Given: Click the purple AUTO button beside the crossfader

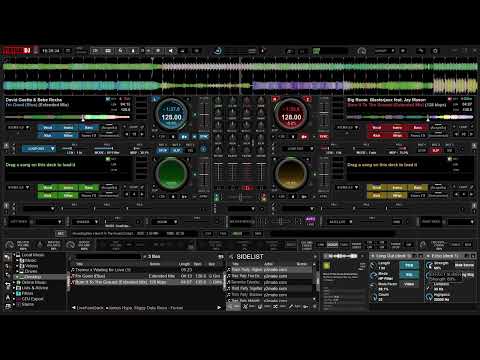Looking at the screenshot, I should pyautogui.click(x=310, y=219).
